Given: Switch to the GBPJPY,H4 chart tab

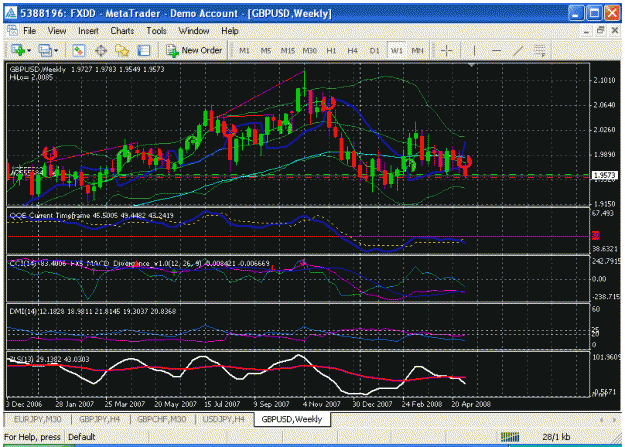Looking at the screenshot, I should (x=99, y=419).
